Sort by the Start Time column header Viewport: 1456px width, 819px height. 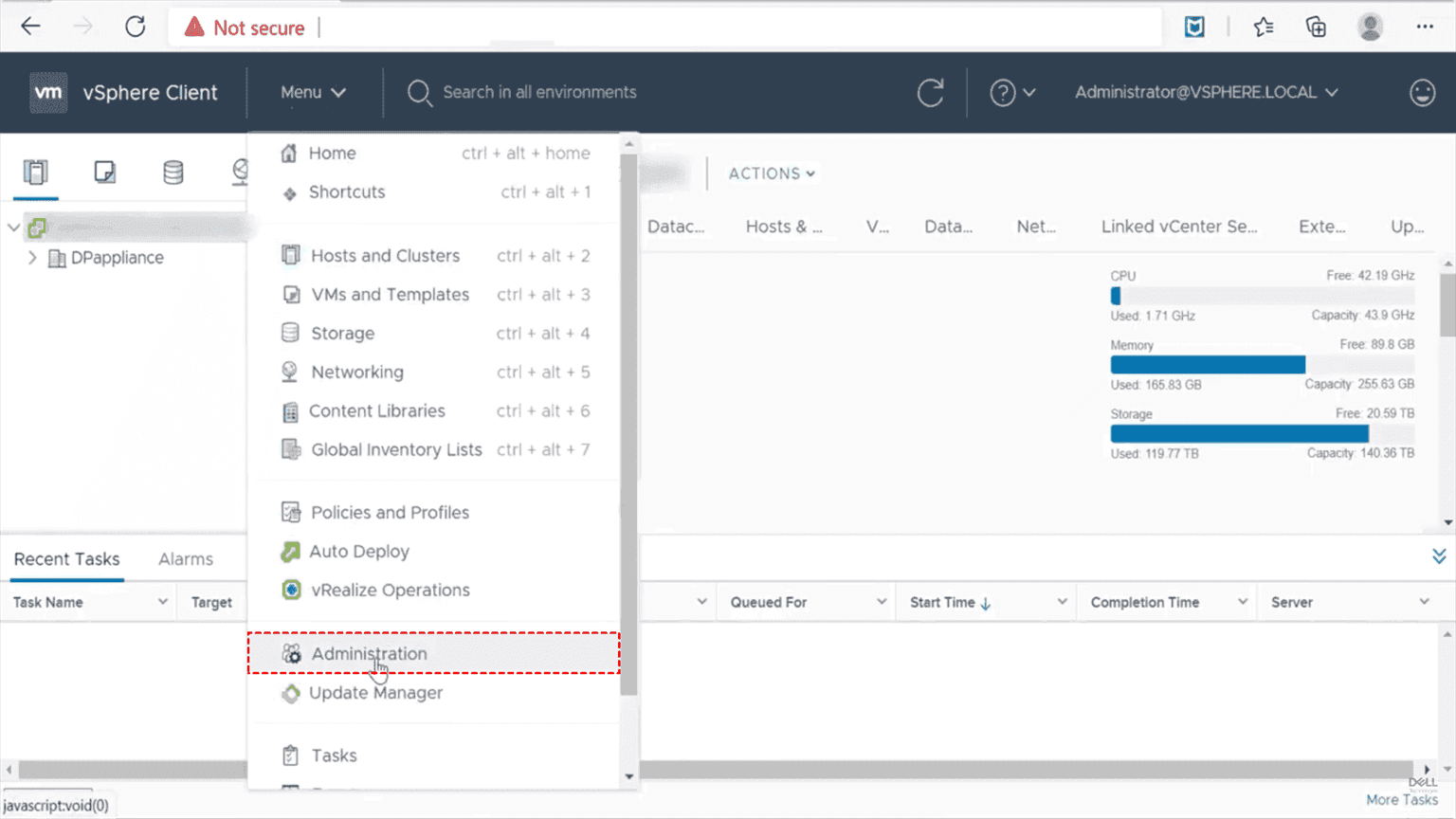pos(950,602)
